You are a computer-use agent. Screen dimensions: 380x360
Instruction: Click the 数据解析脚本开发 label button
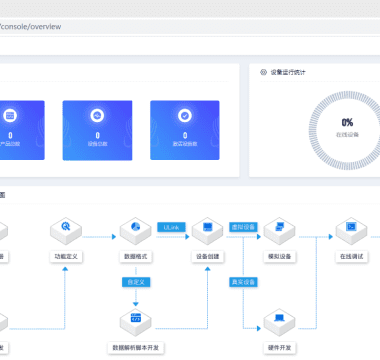[136, 348]
